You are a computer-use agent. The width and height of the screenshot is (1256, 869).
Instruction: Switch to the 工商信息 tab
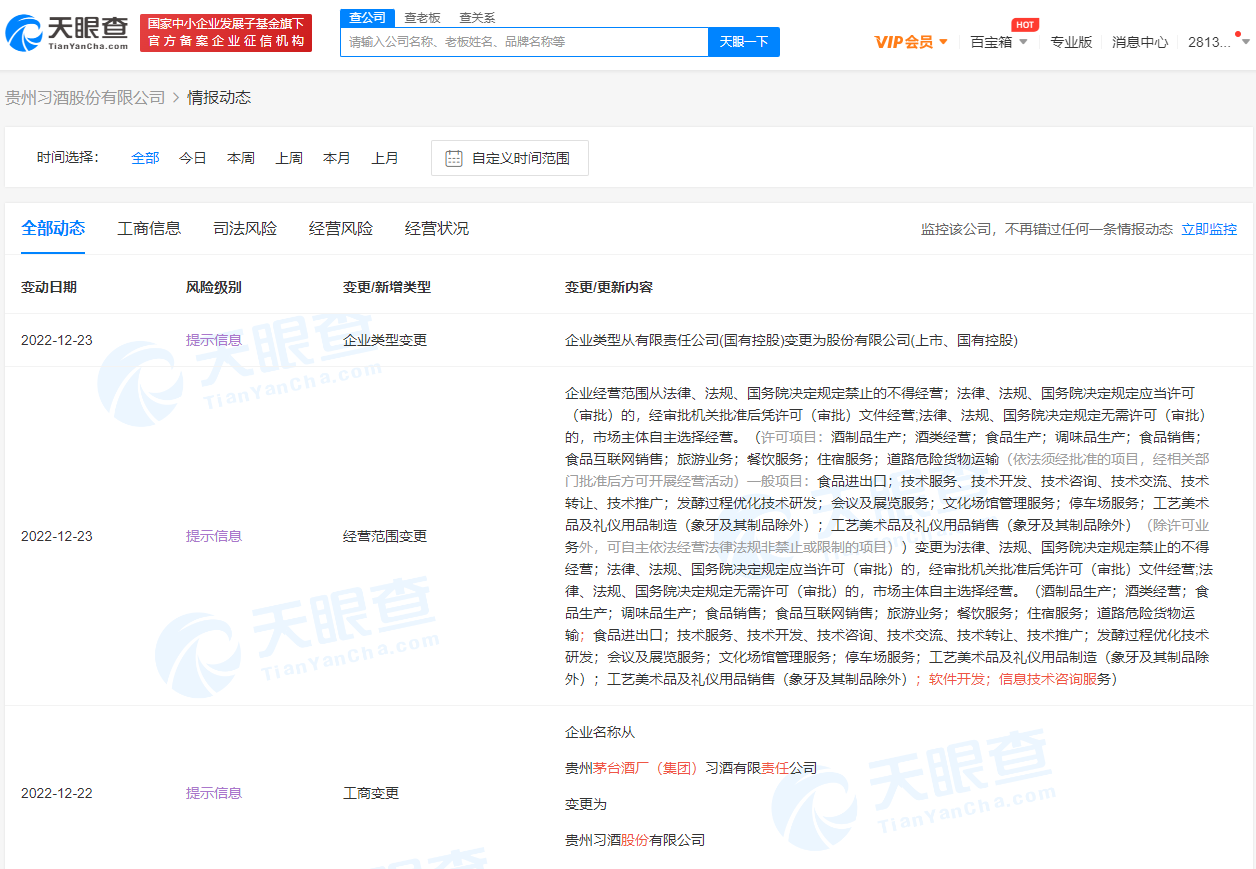point(149,228)
